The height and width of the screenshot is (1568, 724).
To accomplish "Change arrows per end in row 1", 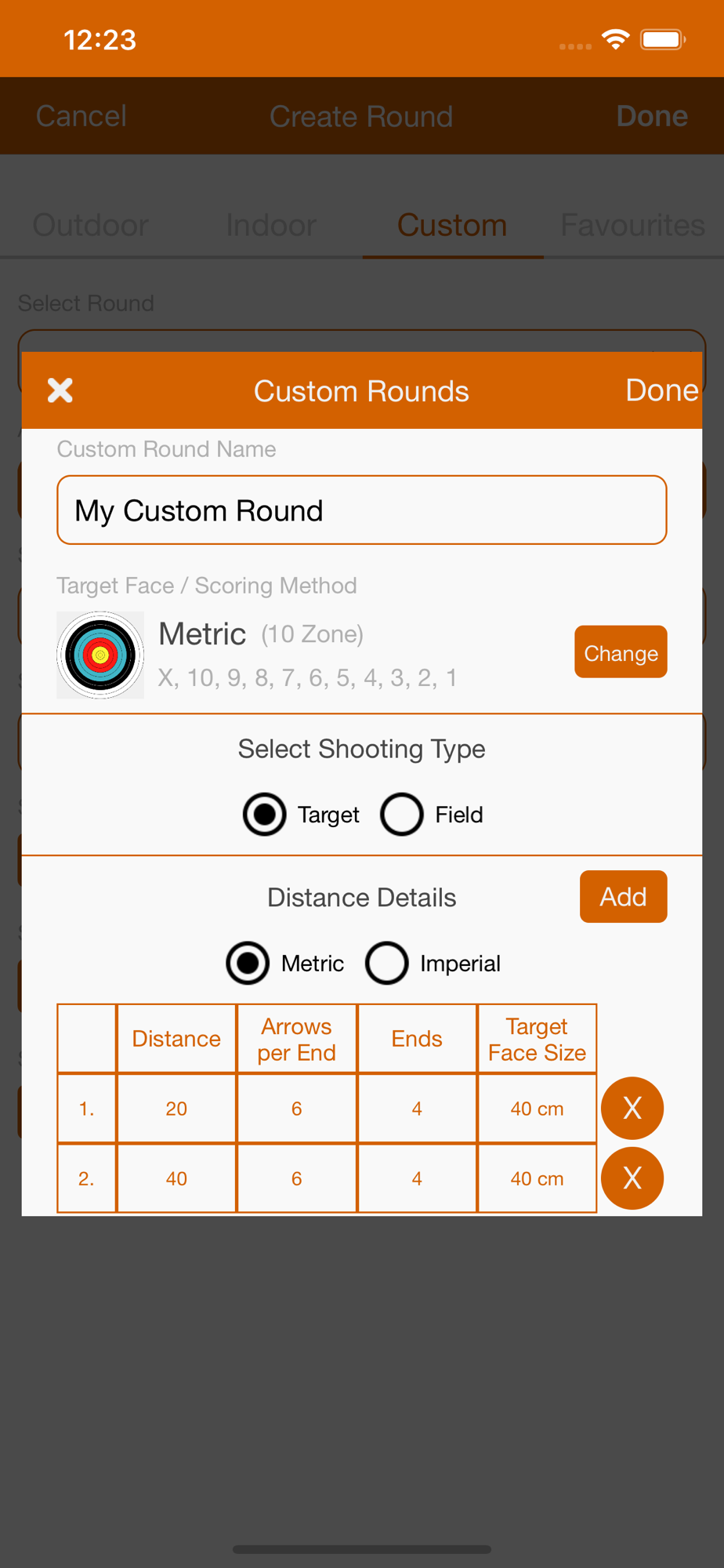I will [x=297, y=1109].
